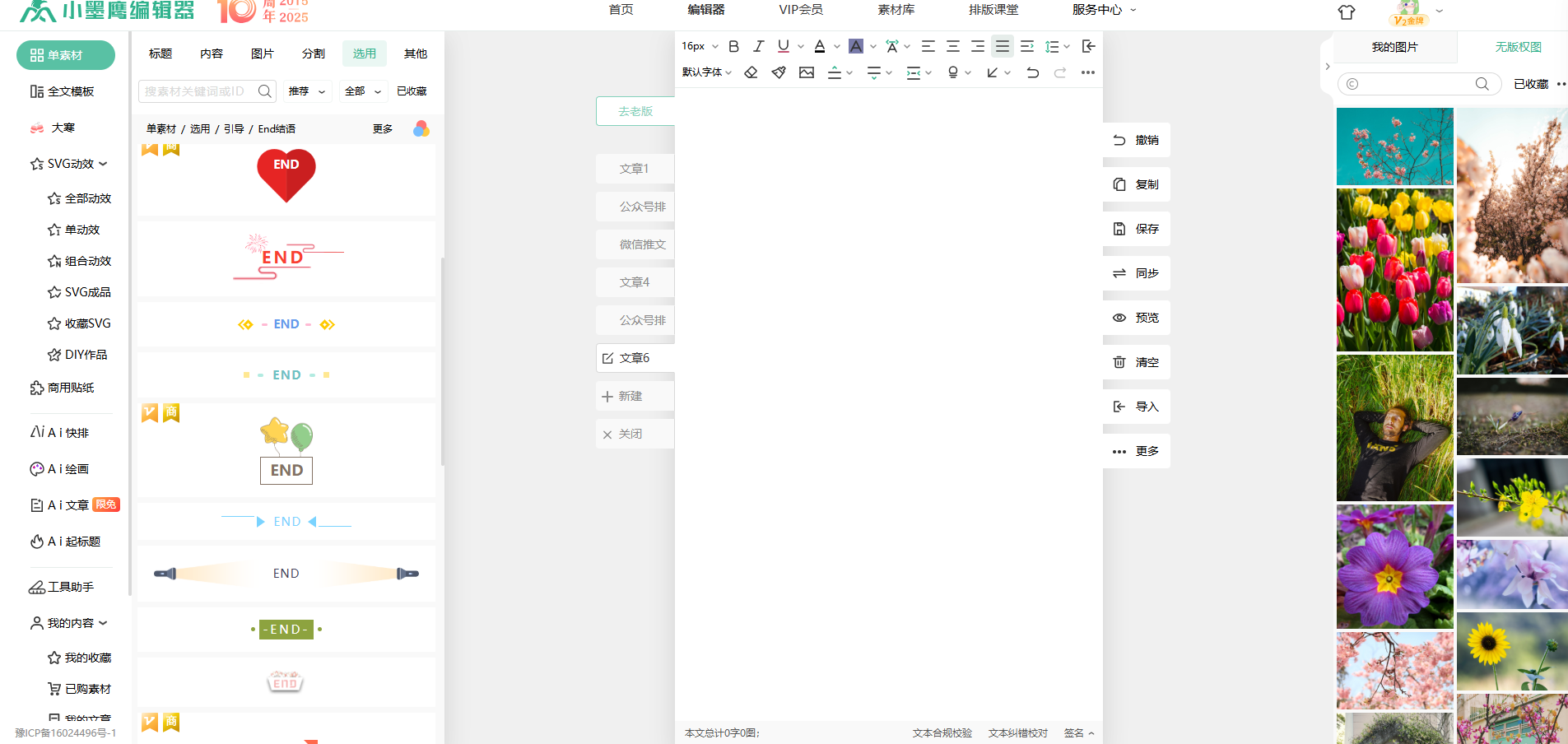The height and width of the screenshot is (744, 1568).
Task: Expand the 推荐 sort dropdown
Action: 306,91
